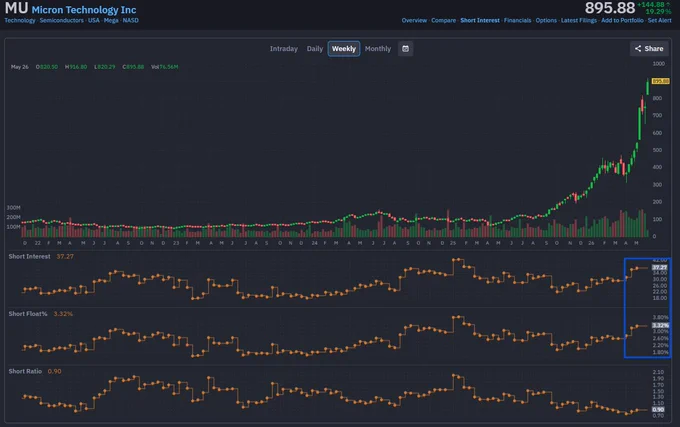Viewport: 680px width, 427px height.
Task: Open the Overview link
Action: click(414, 20)
